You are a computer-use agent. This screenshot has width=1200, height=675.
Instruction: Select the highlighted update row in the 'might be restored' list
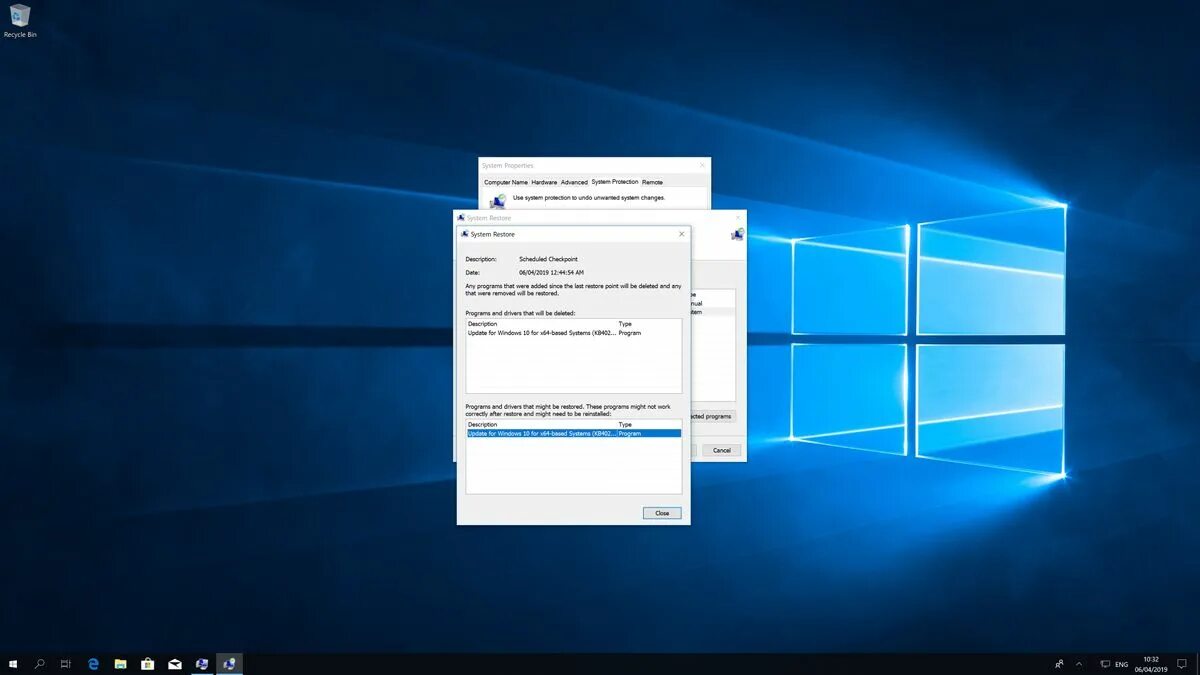[x=574, y=433]
